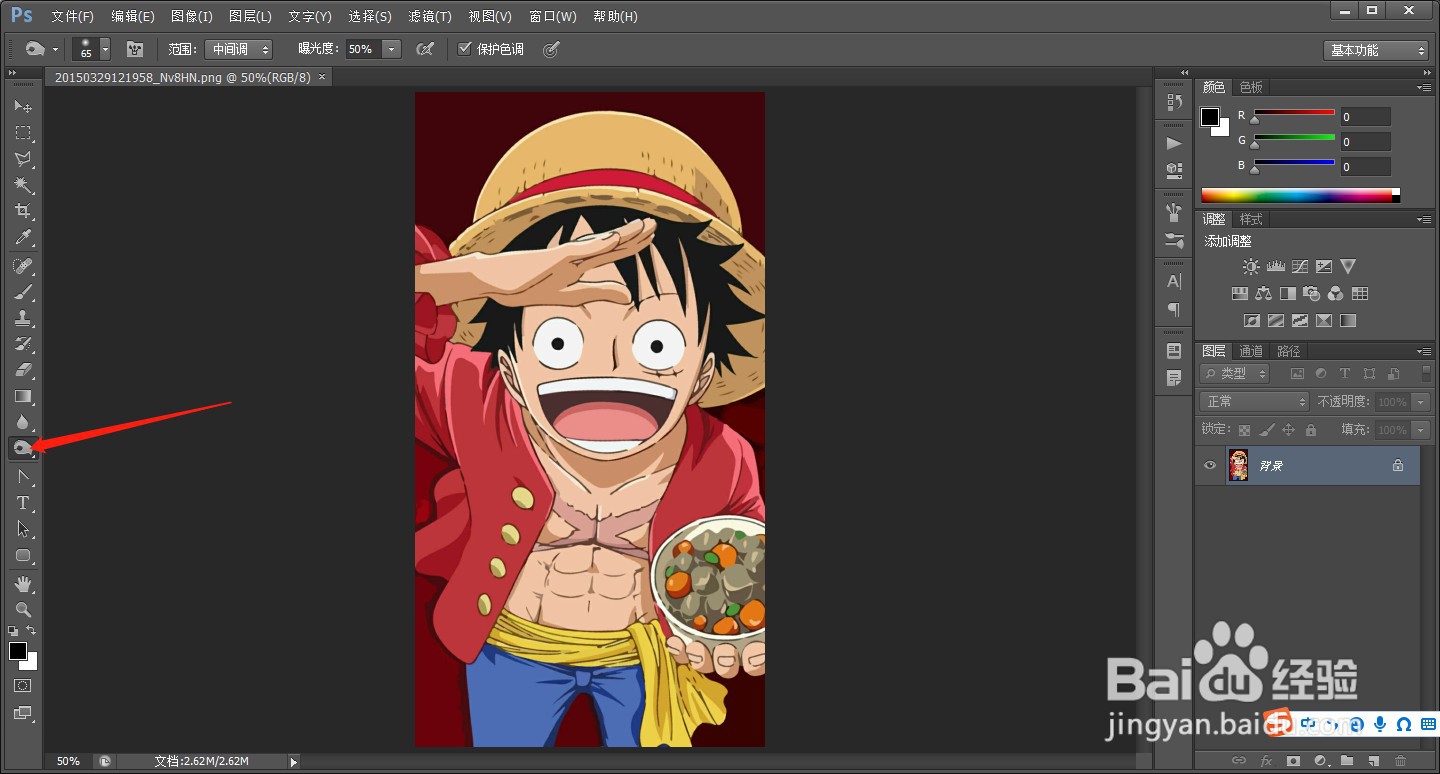The height and width of the screenshot is (774, 1440).
Task: Toggle the brush panel button in options bar
Action: coord(135,49)
